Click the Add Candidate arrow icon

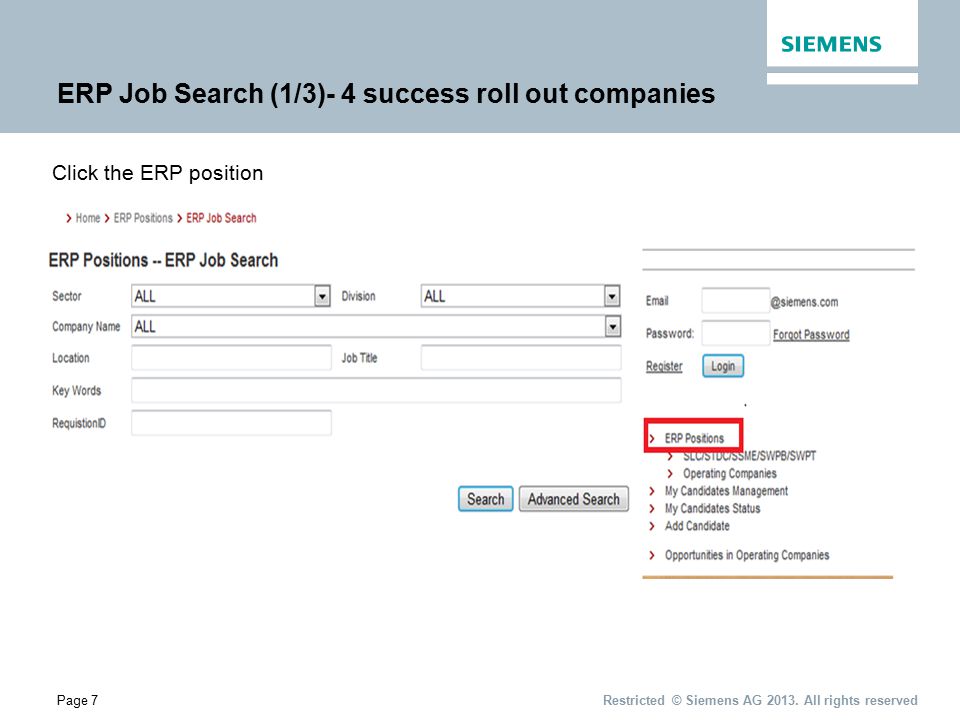pyautogui.click(x=652, y=526)
